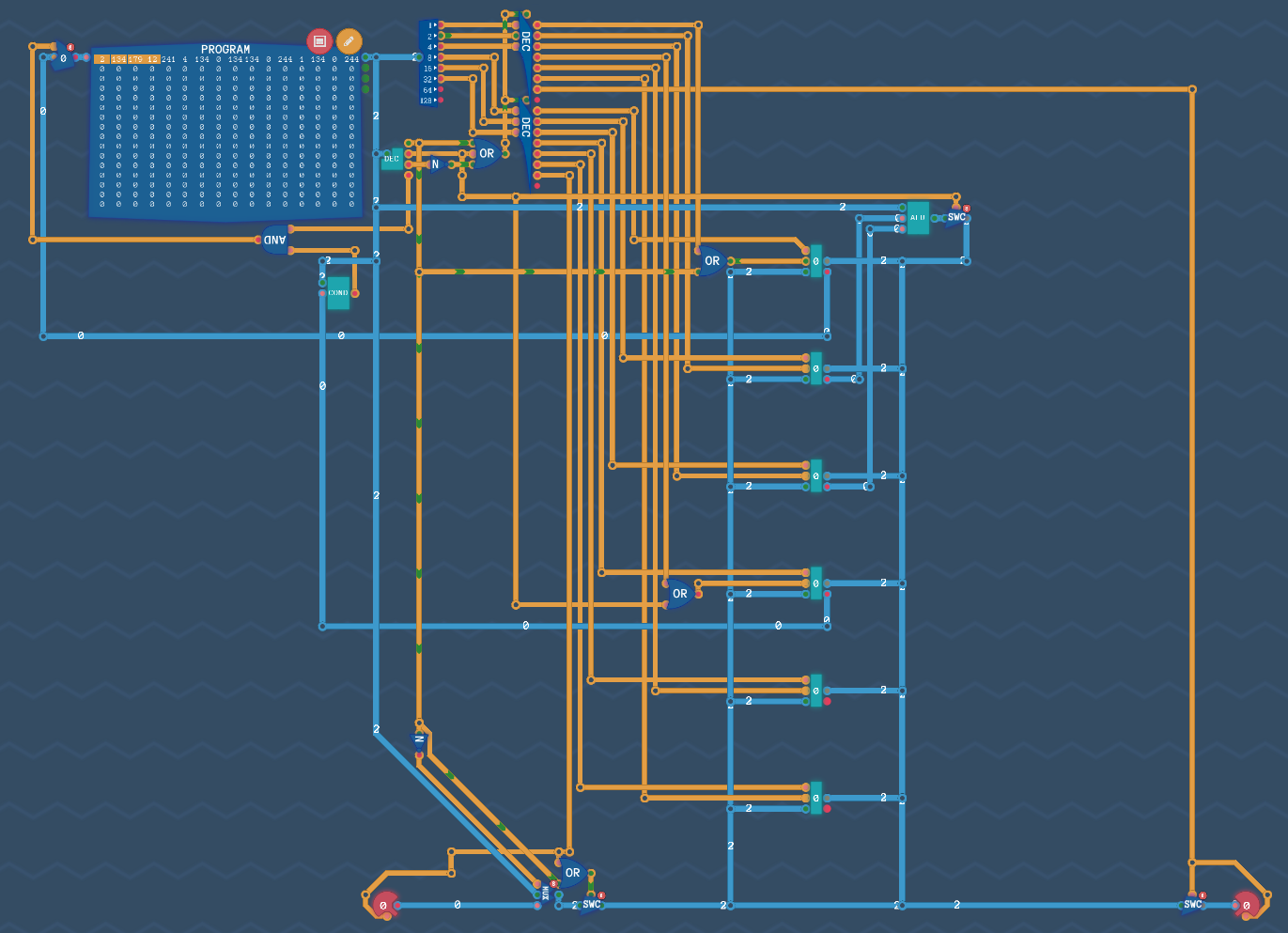Click the highlighted program cell 12
This screenshot has width=1288, height=933.
[152, 59]
